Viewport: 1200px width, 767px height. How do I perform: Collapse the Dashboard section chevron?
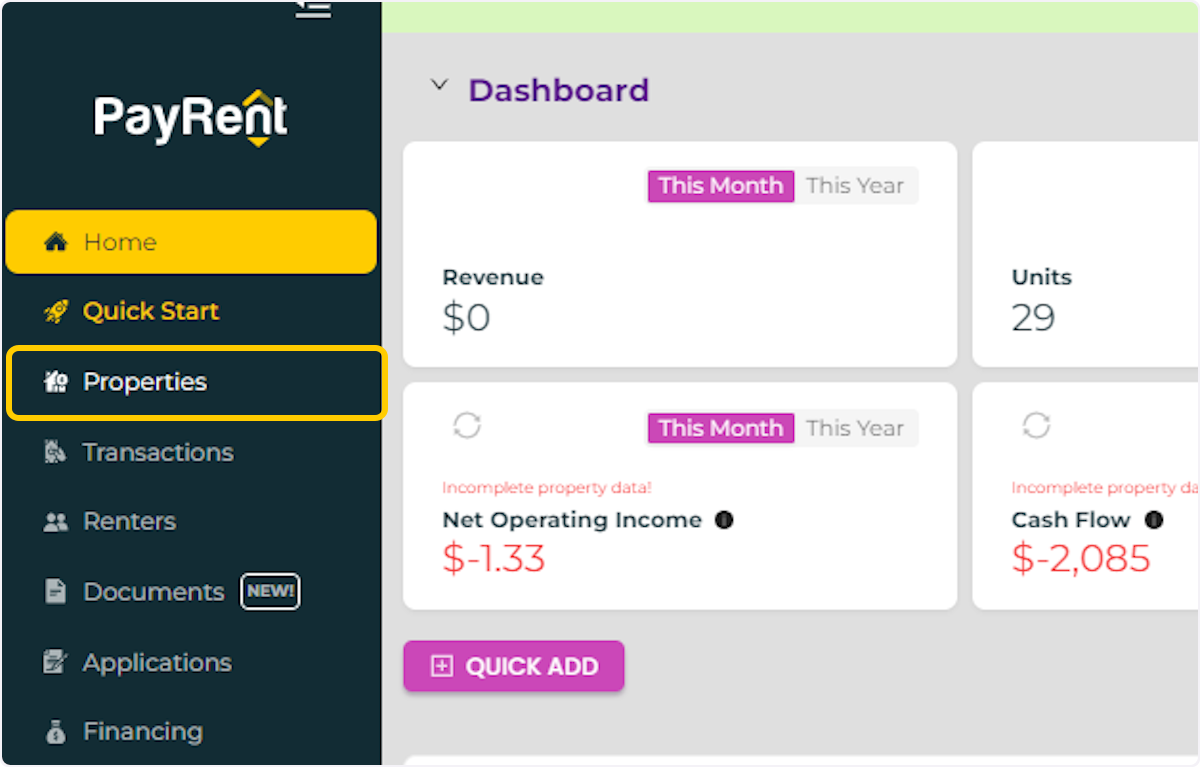tap(438, 86)
